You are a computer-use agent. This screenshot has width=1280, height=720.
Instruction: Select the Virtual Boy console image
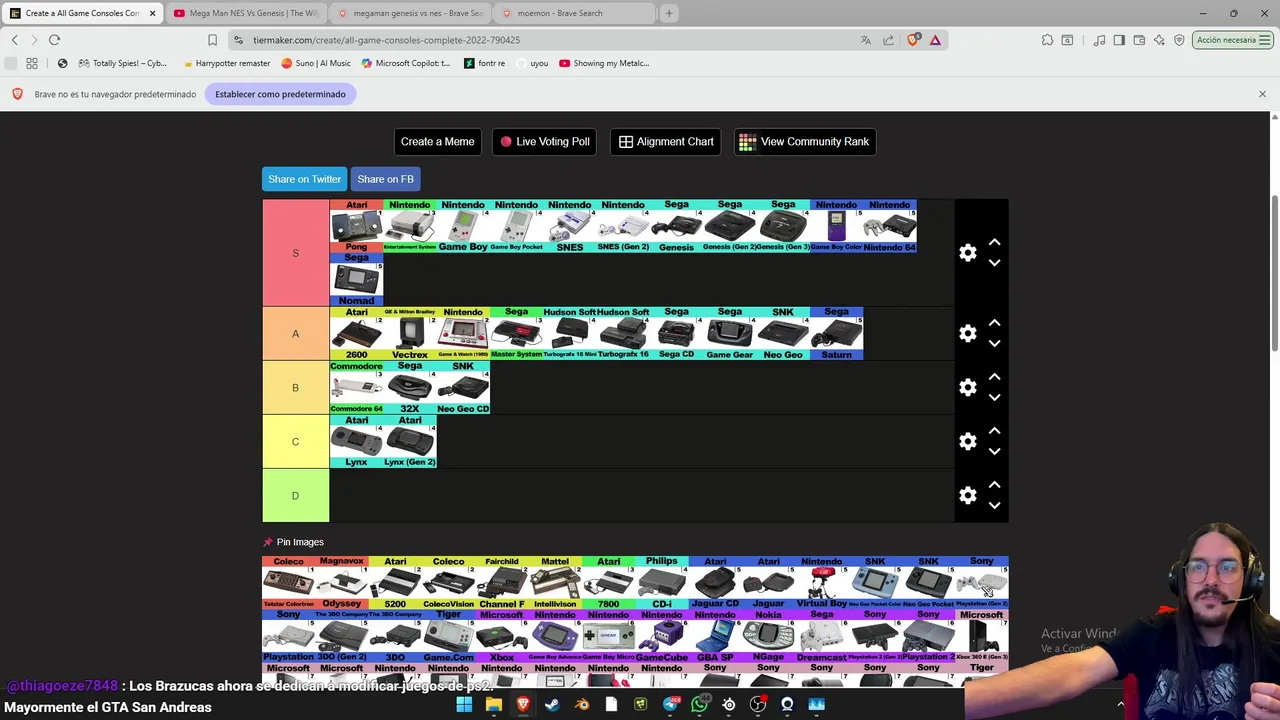point(822,583)
